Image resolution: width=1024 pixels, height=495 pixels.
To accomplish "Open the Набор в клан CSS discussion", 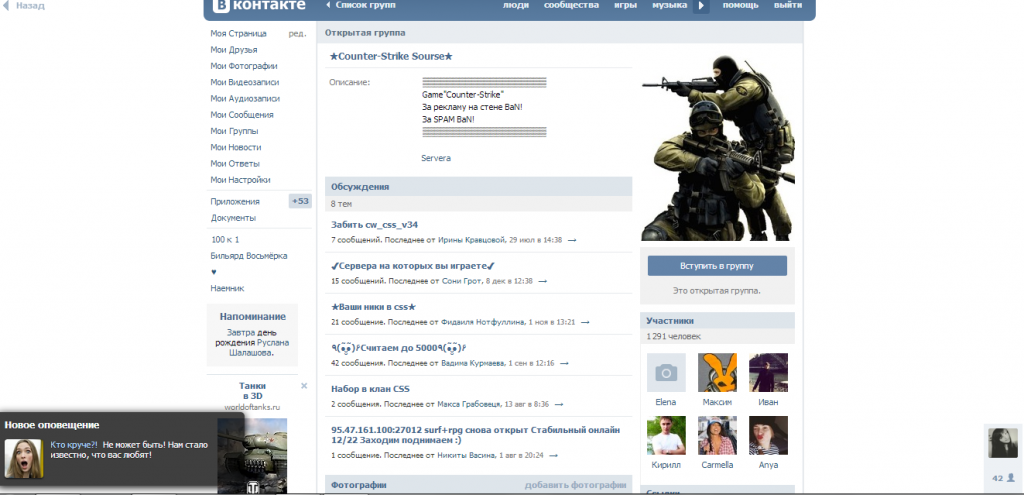I will click(x=371, y=389).
